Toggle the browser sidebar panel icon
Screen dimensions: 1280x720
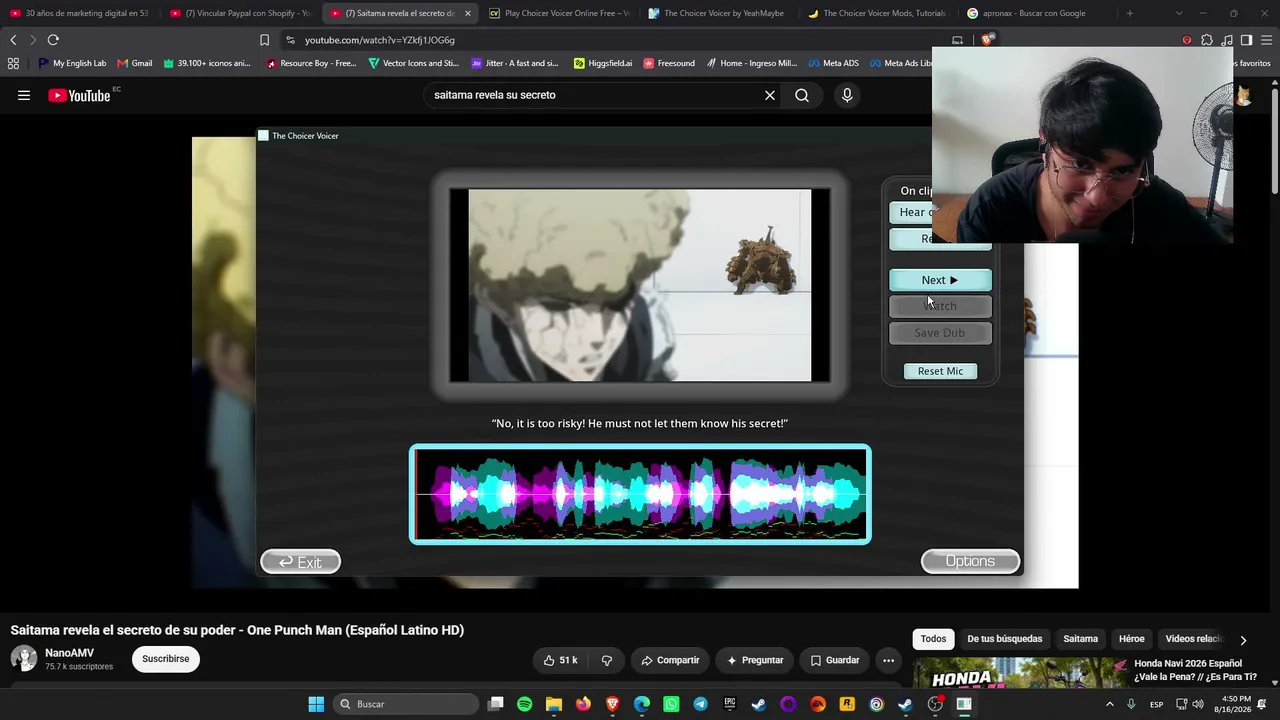point(1246,40)
